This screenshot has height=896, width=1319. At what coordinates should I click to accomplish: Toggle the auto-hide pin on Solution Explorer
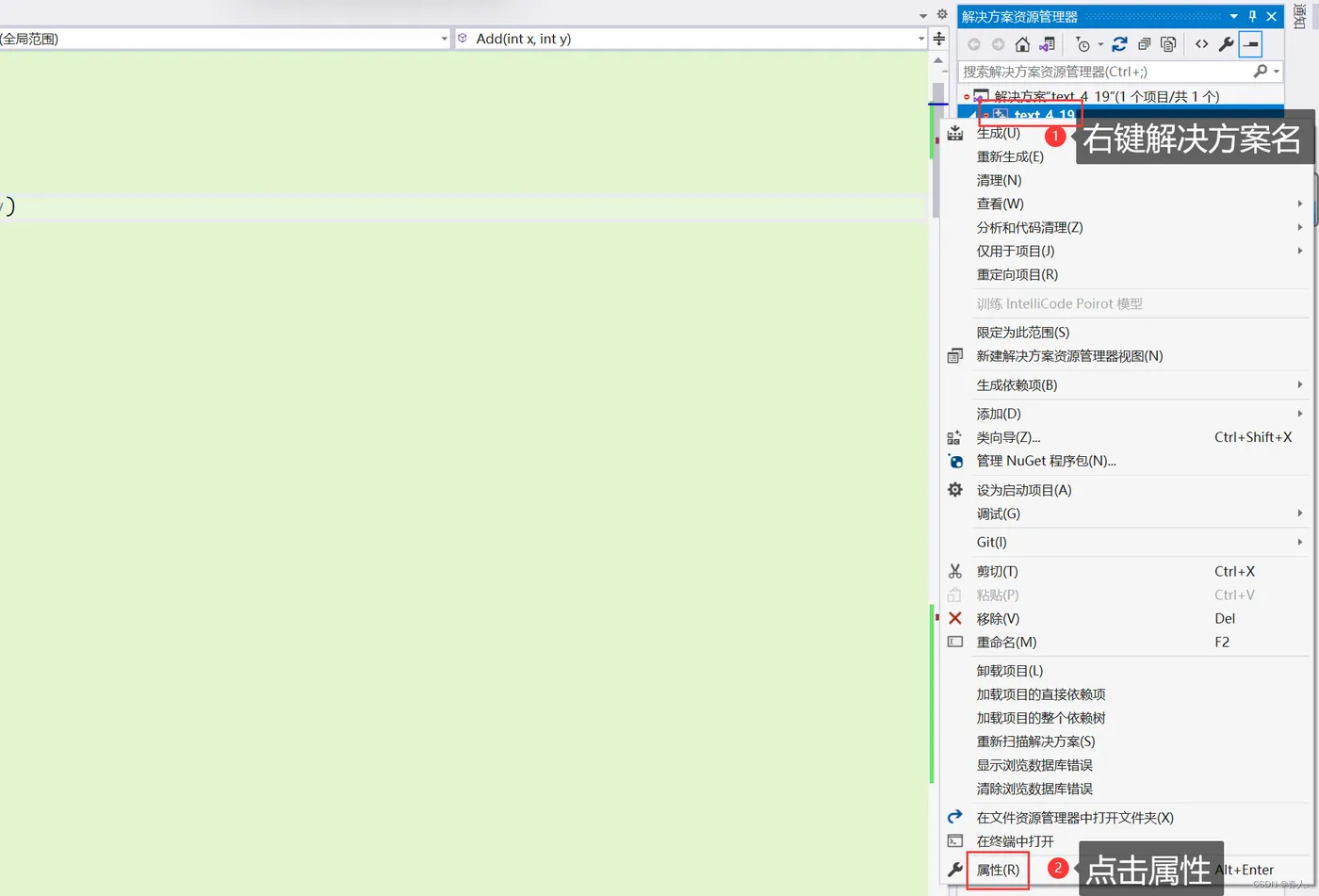pos(1250,15)
